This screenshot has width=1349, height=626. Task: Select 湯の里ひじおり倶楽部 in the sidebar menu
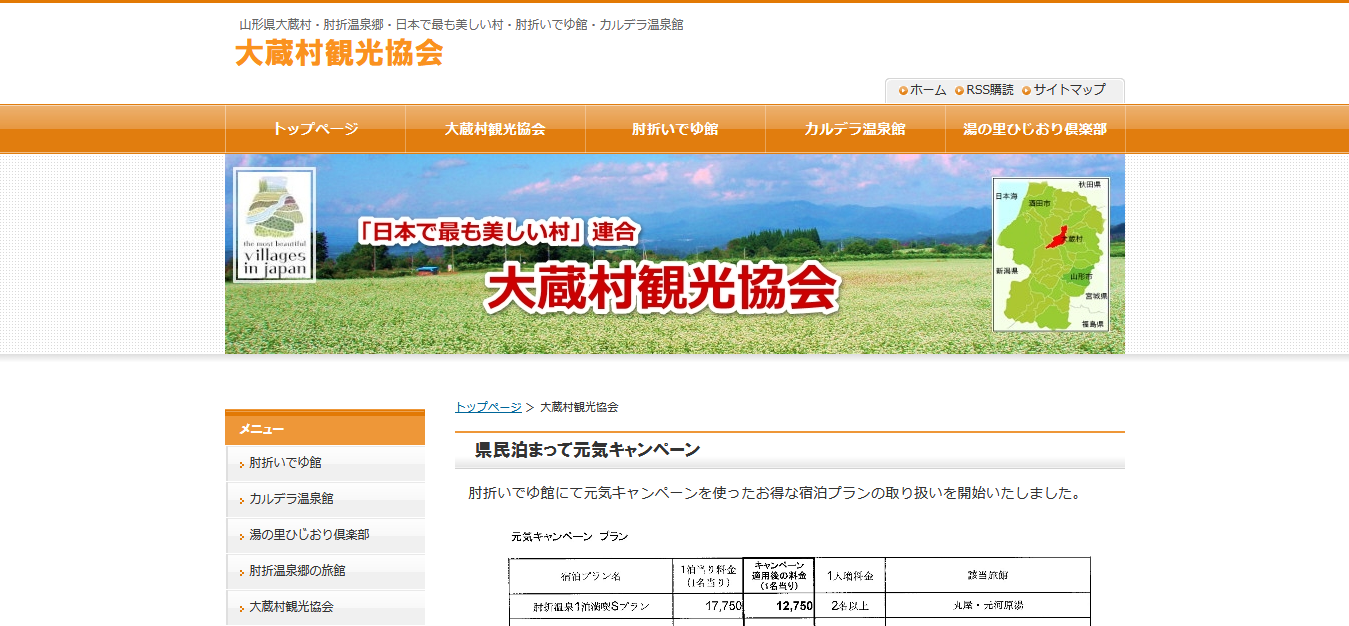325,535
